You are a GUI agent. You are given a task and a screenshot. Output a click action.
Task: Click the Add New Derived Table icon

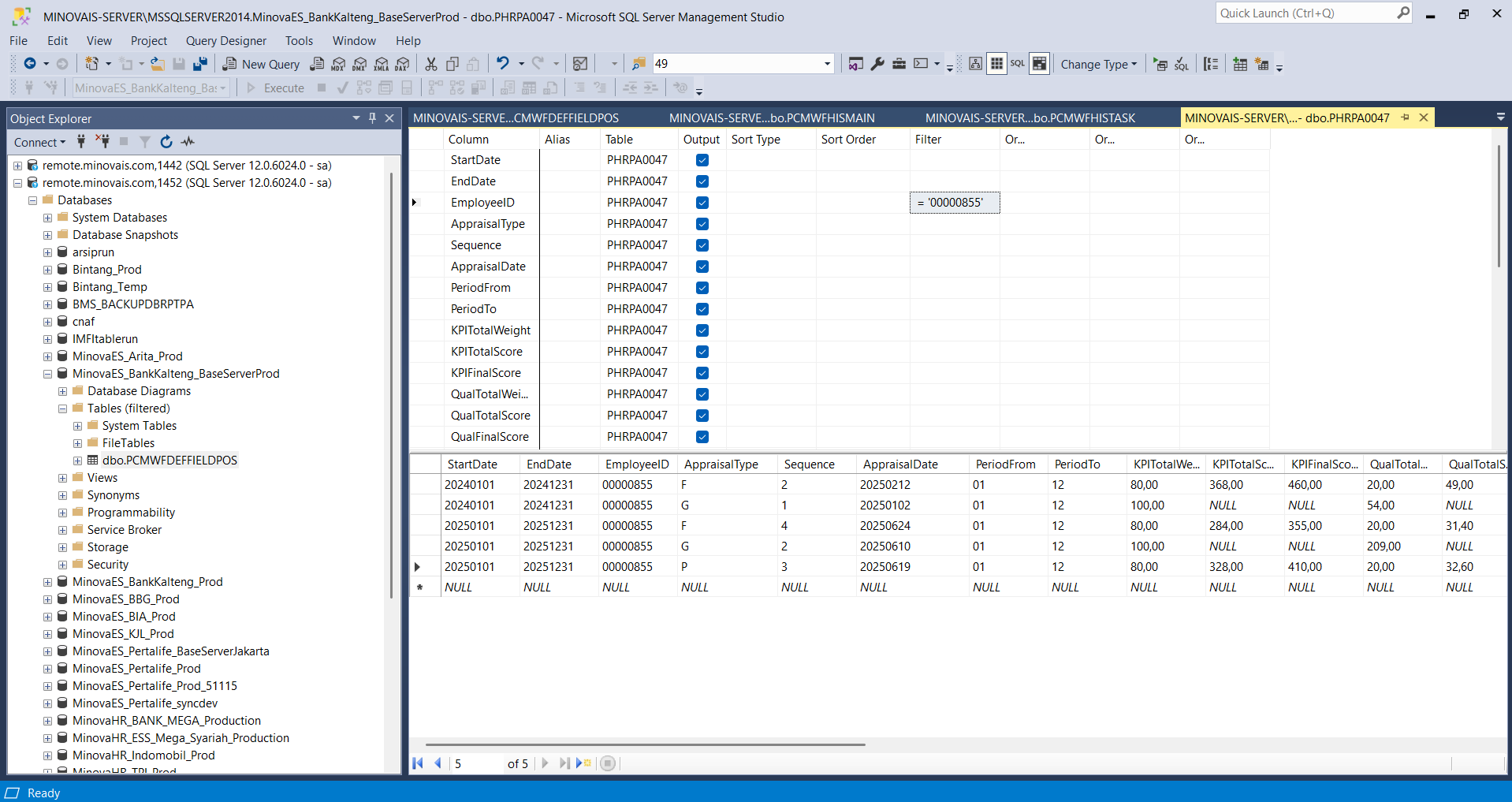coord(1262,64)
